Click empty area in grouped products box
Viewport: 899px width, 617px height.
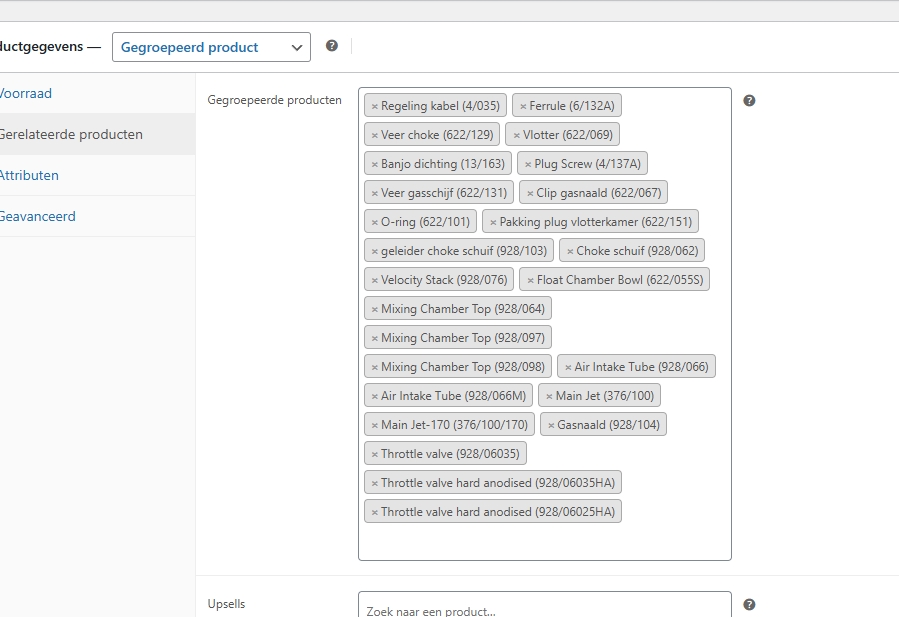(x=544, y=540)
